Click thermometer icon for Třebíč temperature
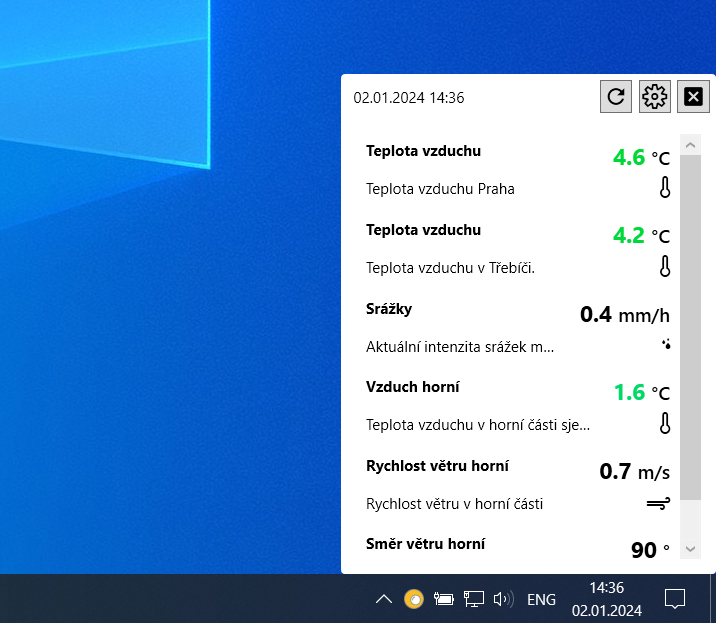 click(664, 266)
